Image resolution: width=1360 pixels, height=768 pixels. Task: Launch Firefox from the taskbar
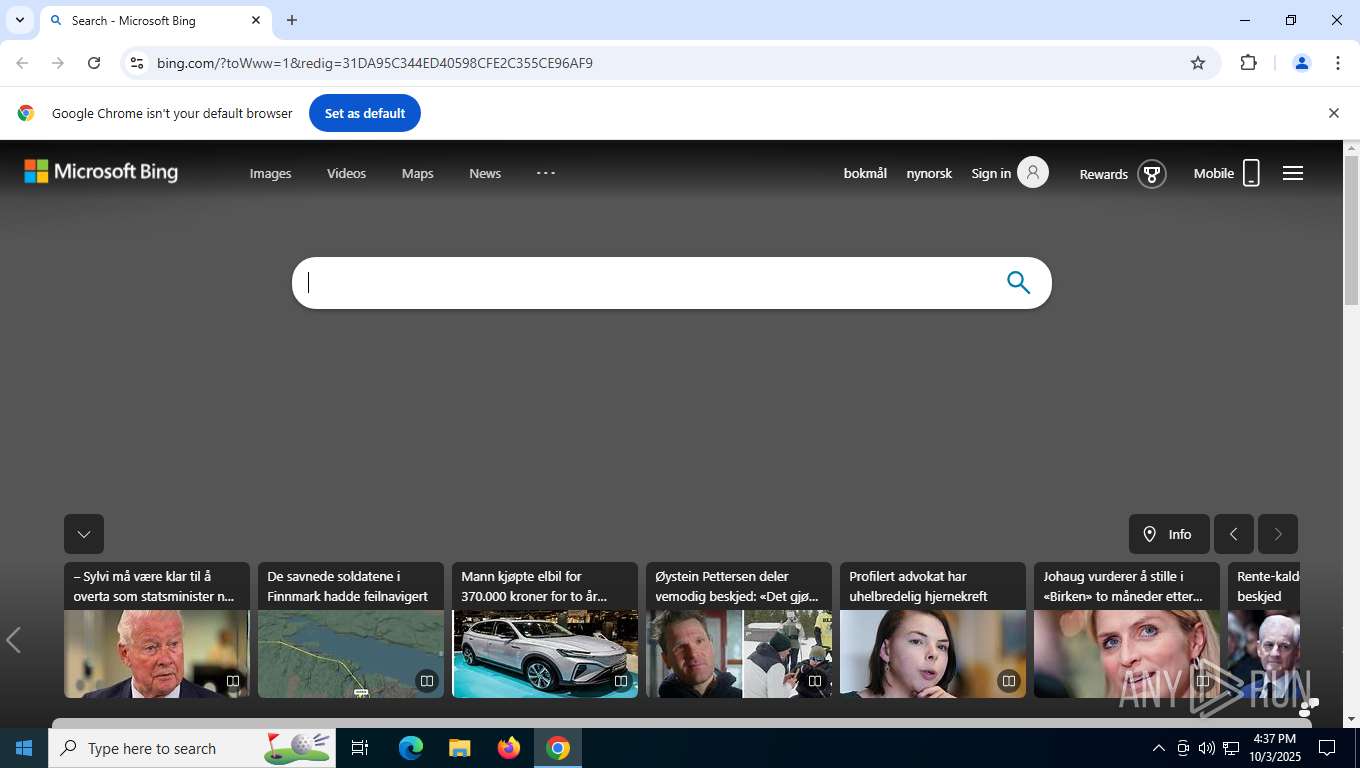(x=509, y=748)
